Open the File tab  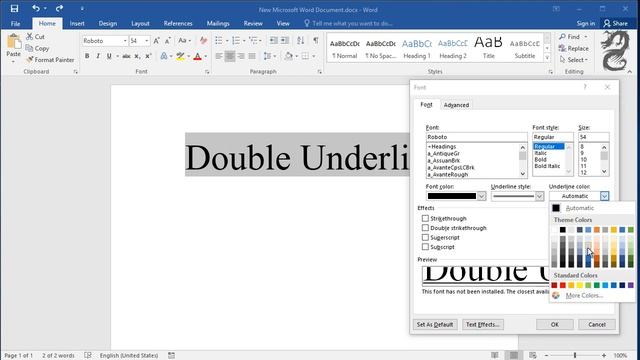click(16, 23)
